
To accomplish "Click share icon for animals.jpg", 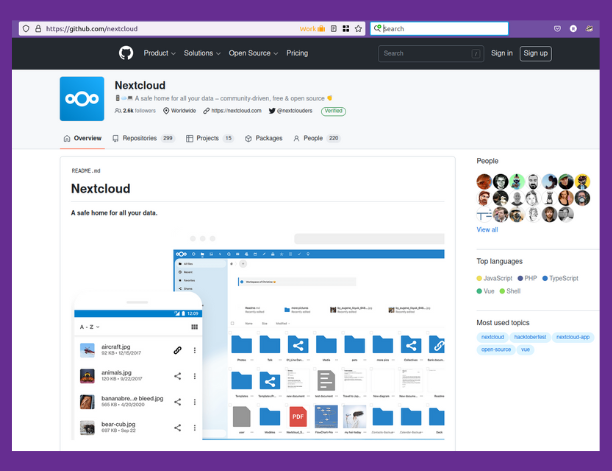I will pyautogui.click(x=178, y=376).
